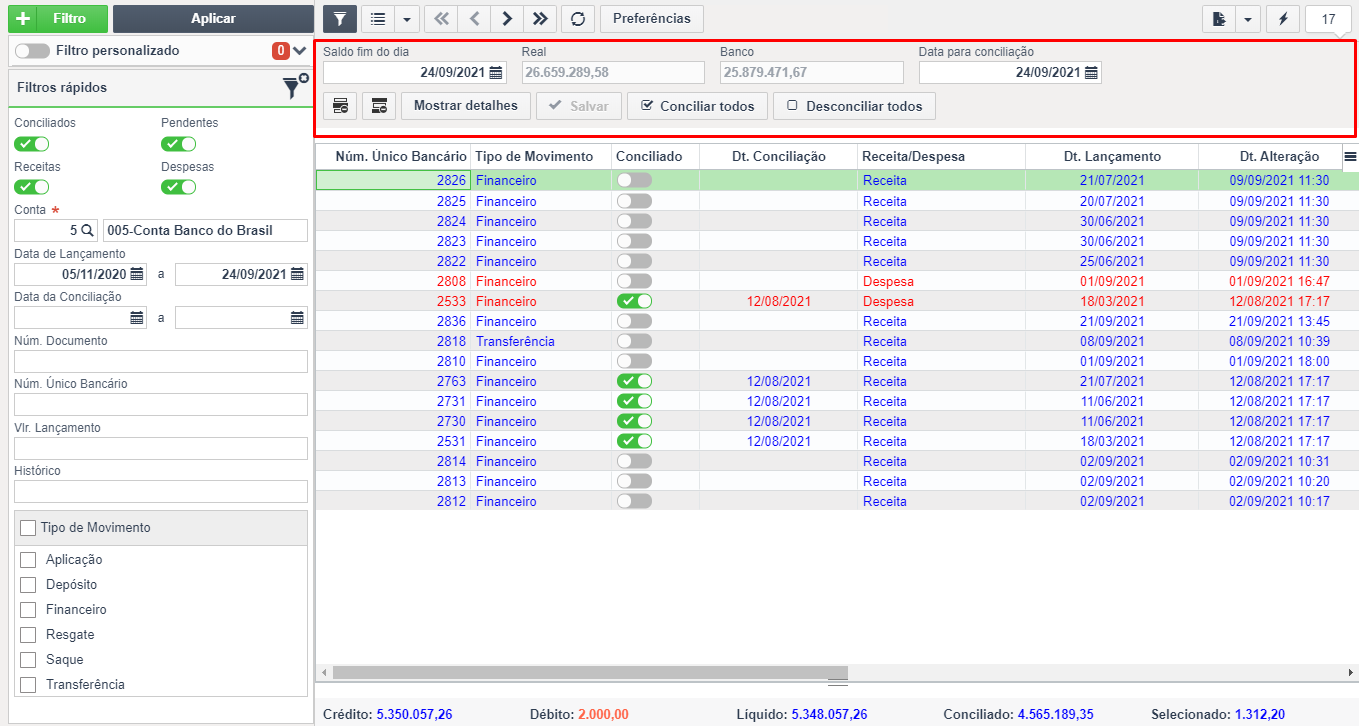Open calendar for Data para conciliação

coord(1091,72)
